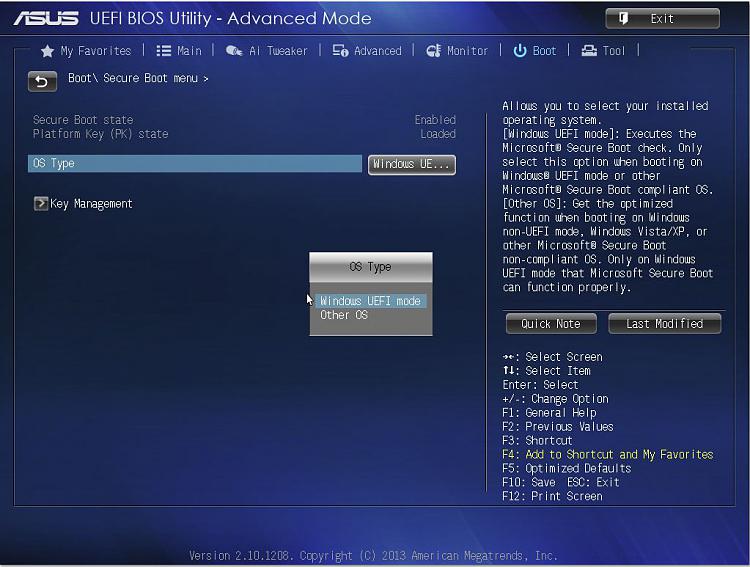Viewport: 750px width, 567px height.
Task: Expand Key Management arrow icon
Action: [41, 203]
